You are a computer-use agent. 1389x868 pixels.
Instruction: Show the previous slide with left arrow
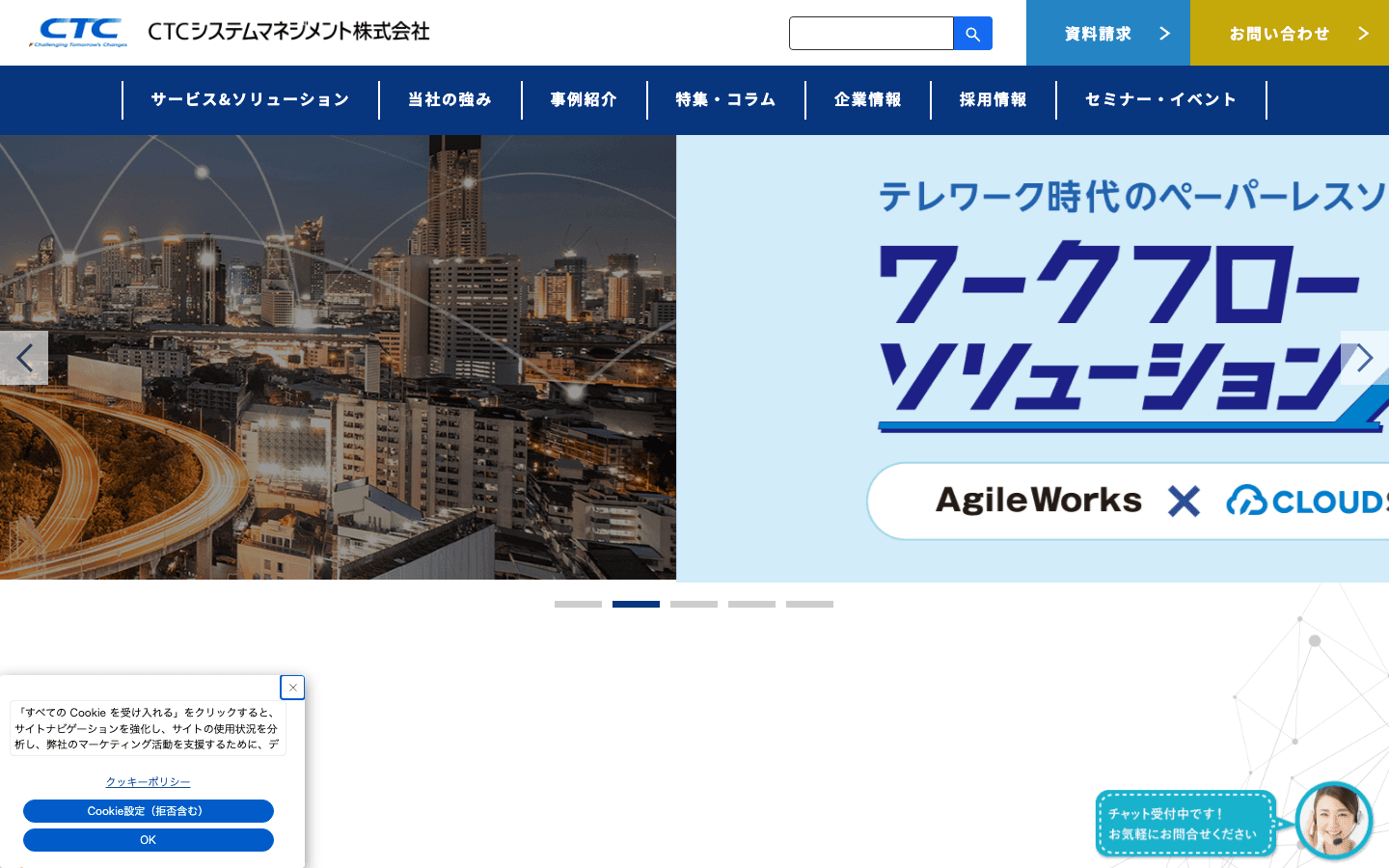pos(24,358)
